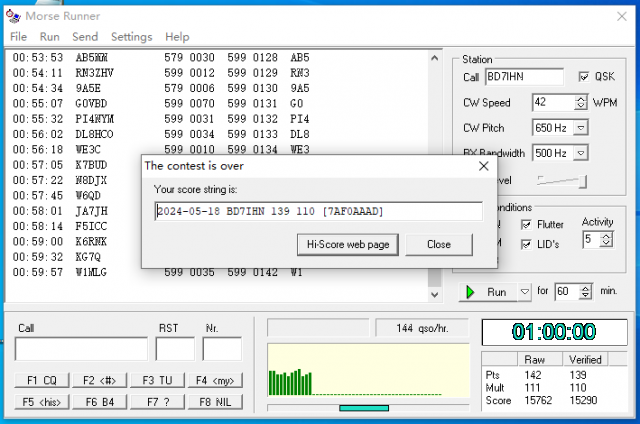Toggle the Flutter checkbox
640x424 pixels.
(526, 224)
